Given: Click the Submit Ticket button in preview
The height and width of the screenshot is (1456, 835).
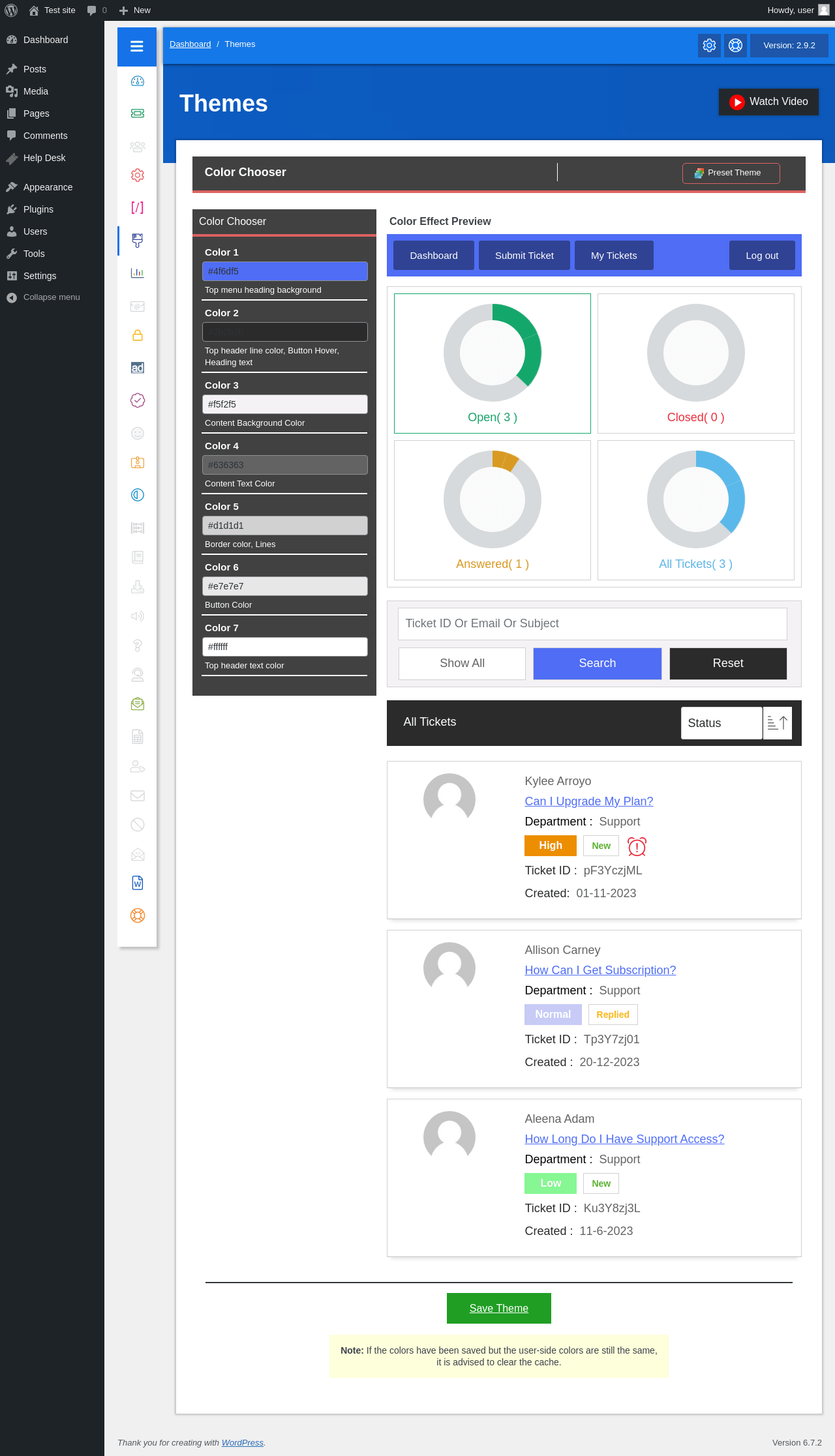Looking at the screenshot, I should [524, 256].
